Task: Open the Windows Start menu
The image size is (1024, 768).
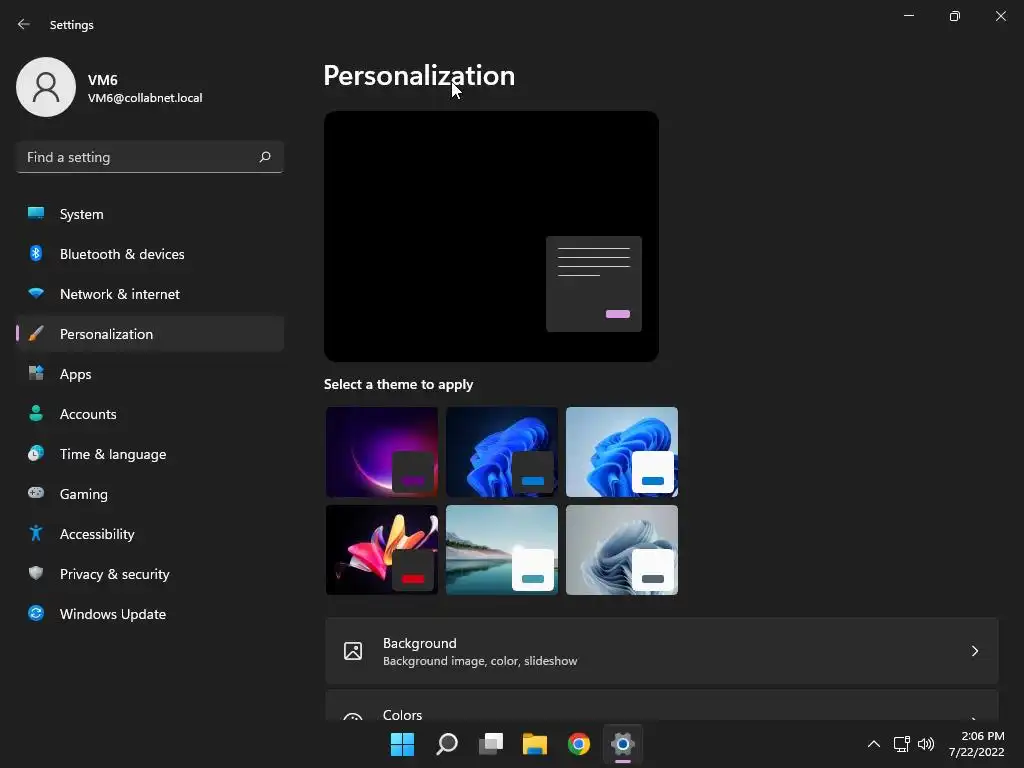Action: click(402, 744)
